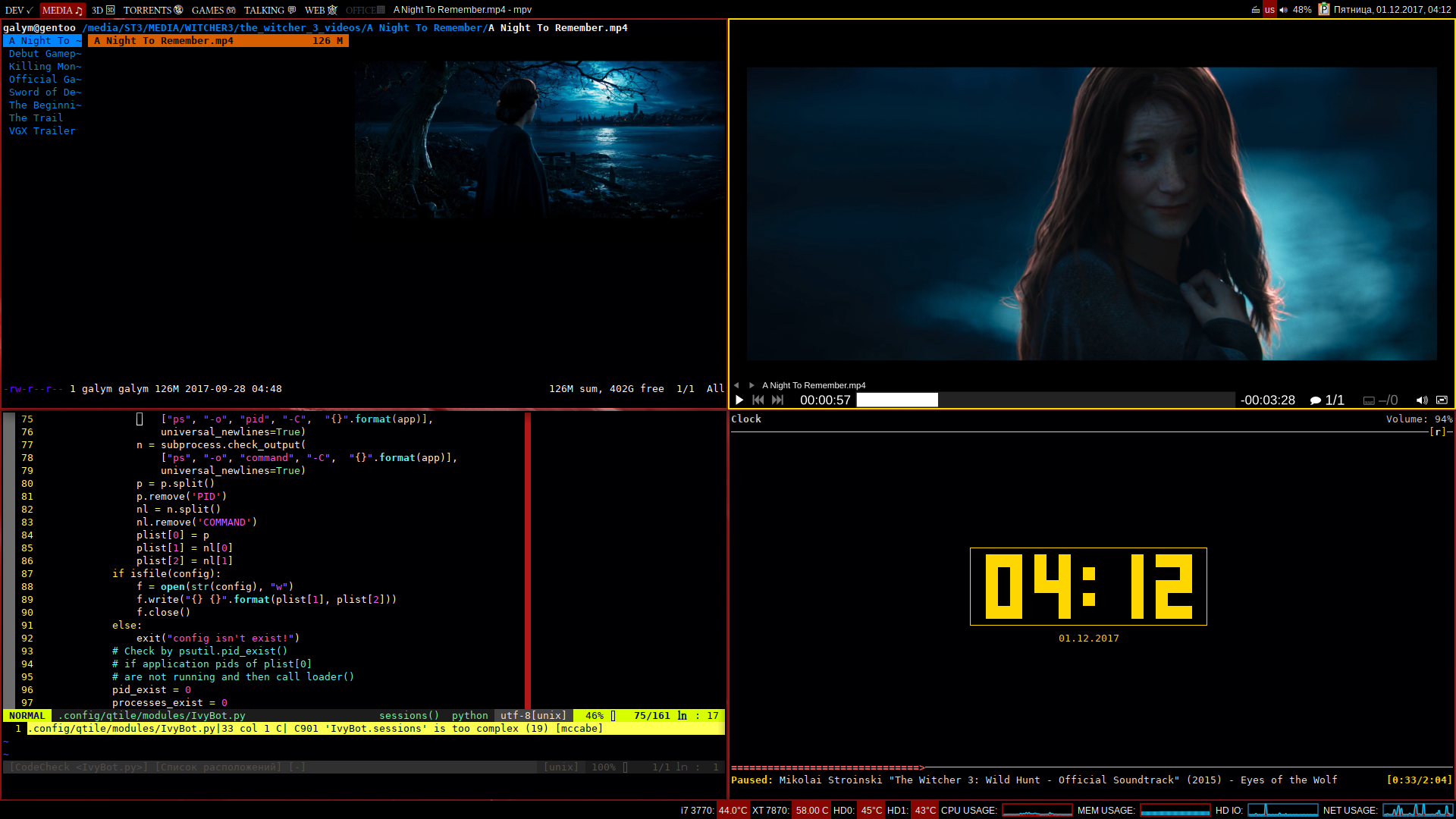Switch to the GAMES workspace

click(213, 10)
